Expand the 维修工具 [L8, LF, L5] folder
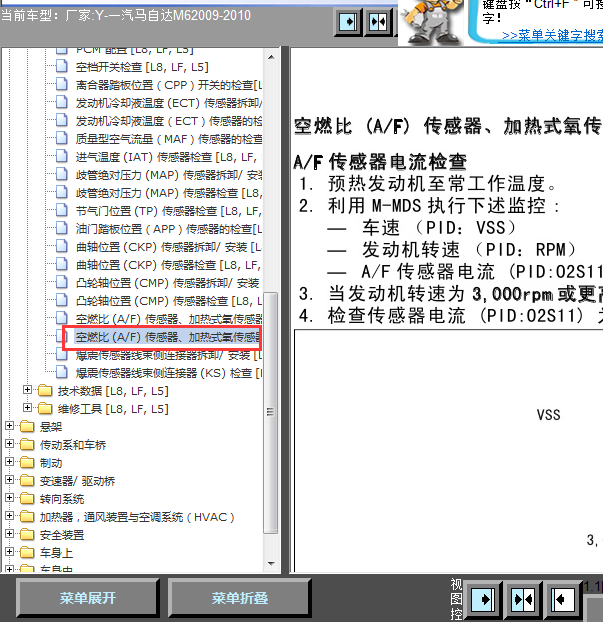The height and width of the screenshot is (622, 603). [27, 407]
